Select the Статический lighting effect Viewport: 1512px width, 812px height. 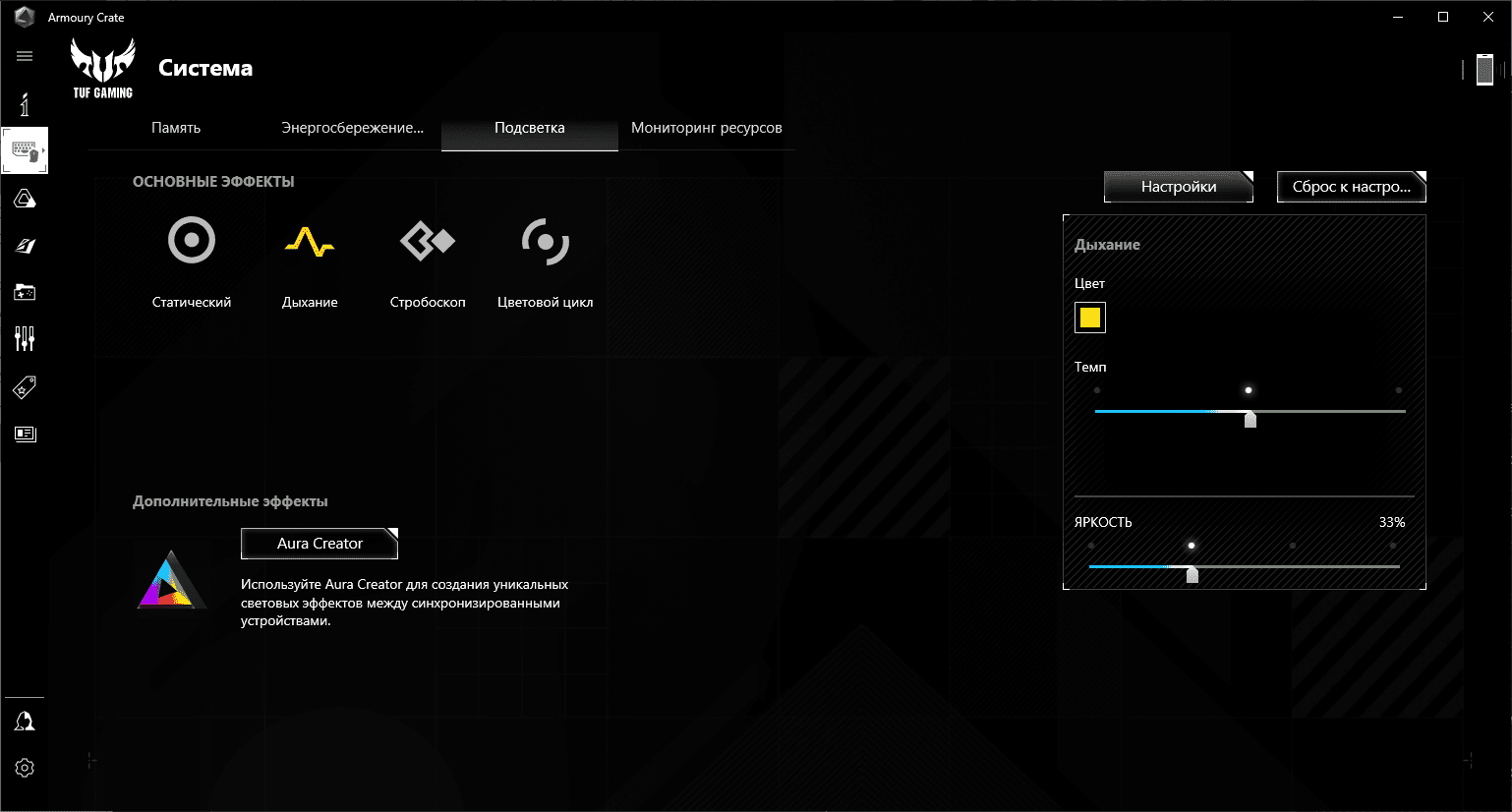(x=192, y=241)
